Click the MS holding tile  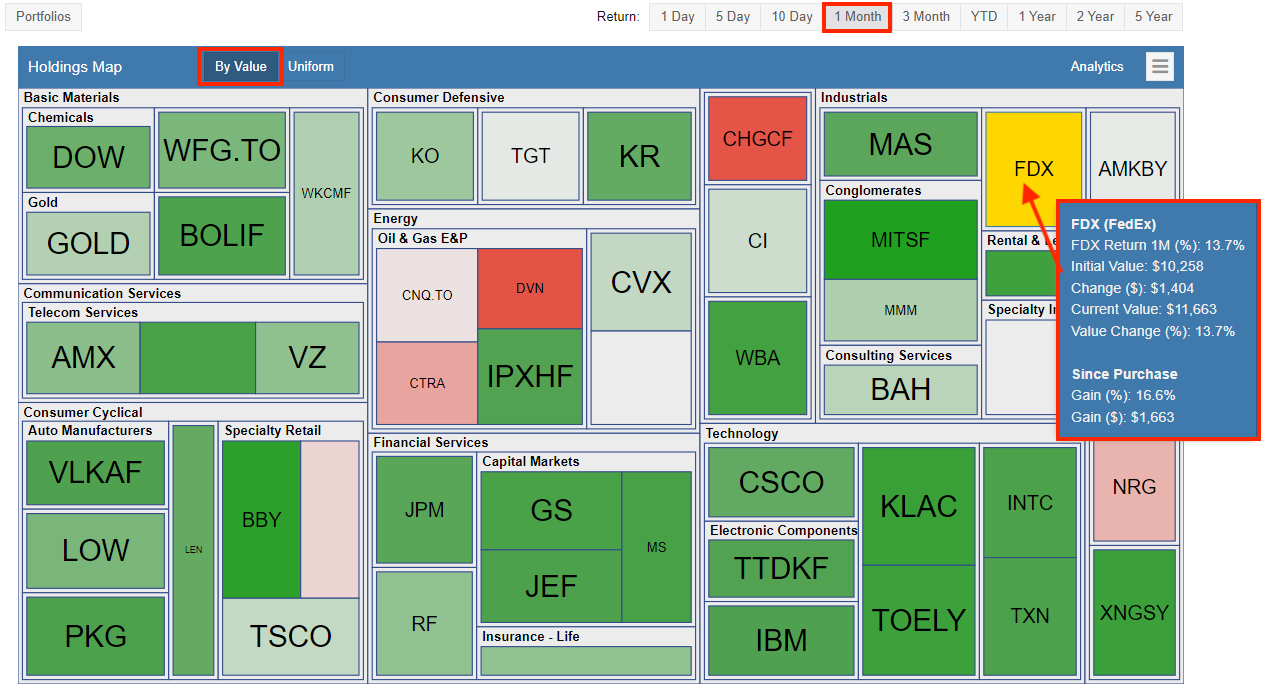pyautogui.click(x=657, y=547)
